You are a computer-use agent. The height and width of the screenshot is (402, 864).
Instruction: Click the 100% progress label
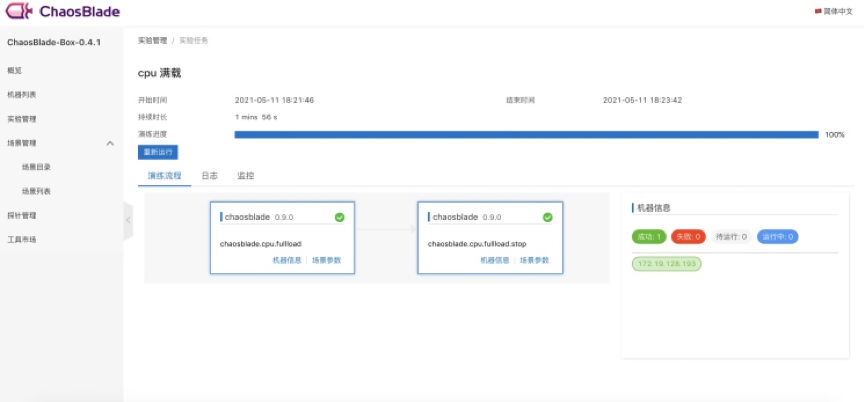click(x=835, y=134)
